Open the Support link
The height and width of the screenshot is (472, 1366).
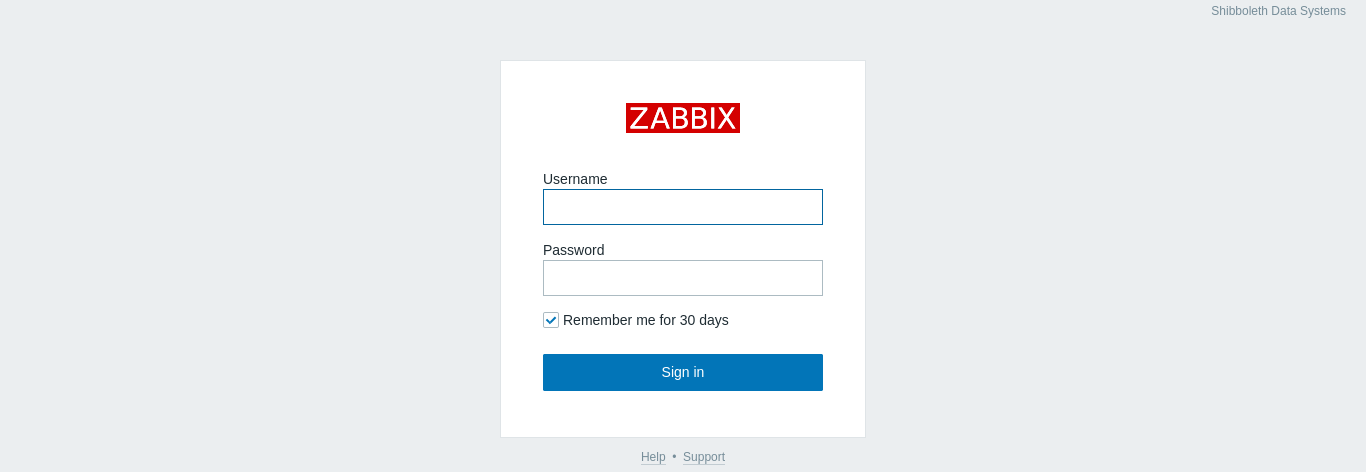(x=704, y=457)
